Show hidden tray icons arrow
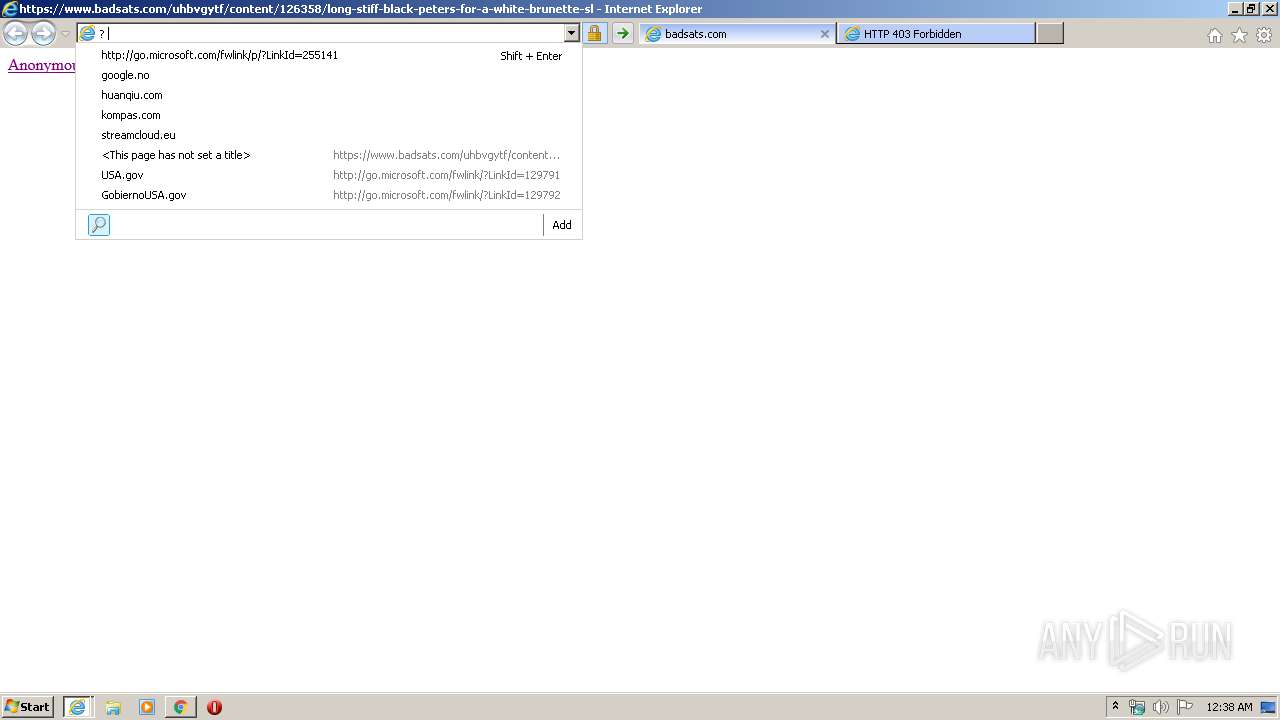Screen dimensions: 1280x720 [x=1115, y=707]
